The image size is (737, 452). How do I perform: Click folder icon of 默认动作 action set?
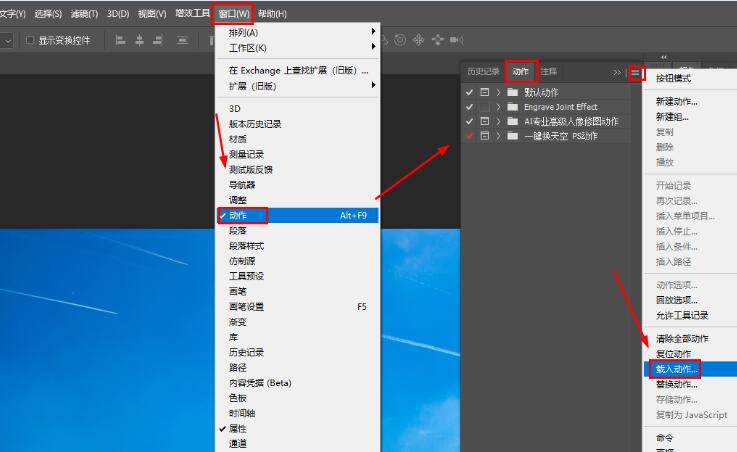(x=512, y=92)
